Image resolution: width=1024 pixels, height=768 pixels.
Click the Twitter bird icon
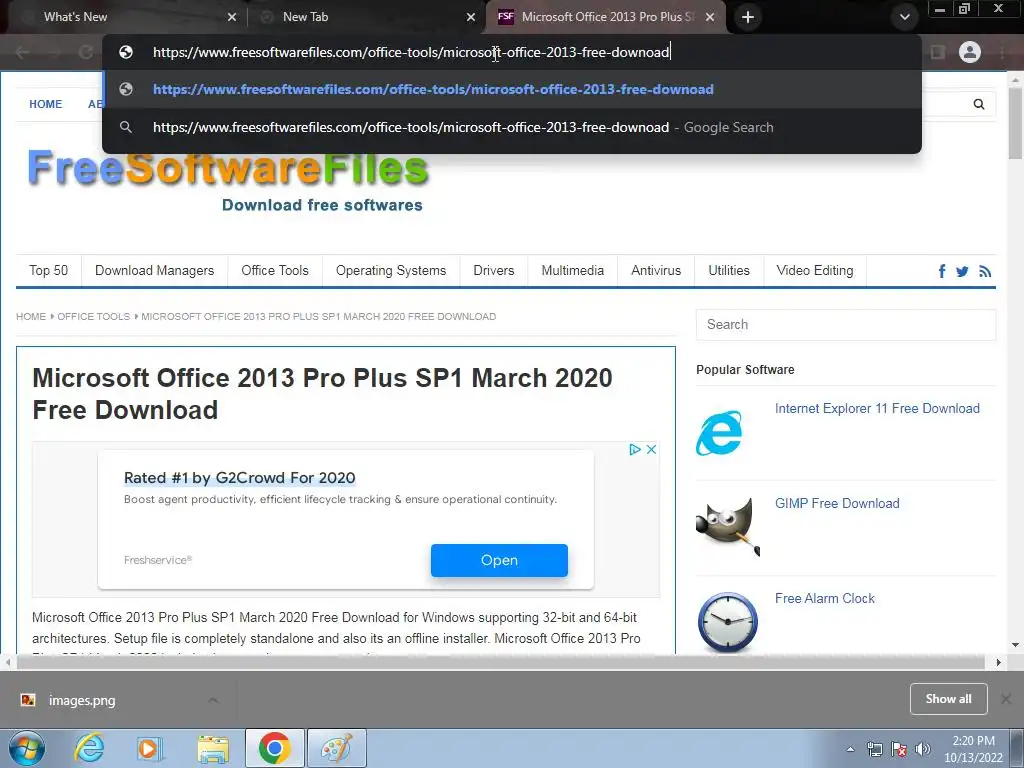coord(962,271)
